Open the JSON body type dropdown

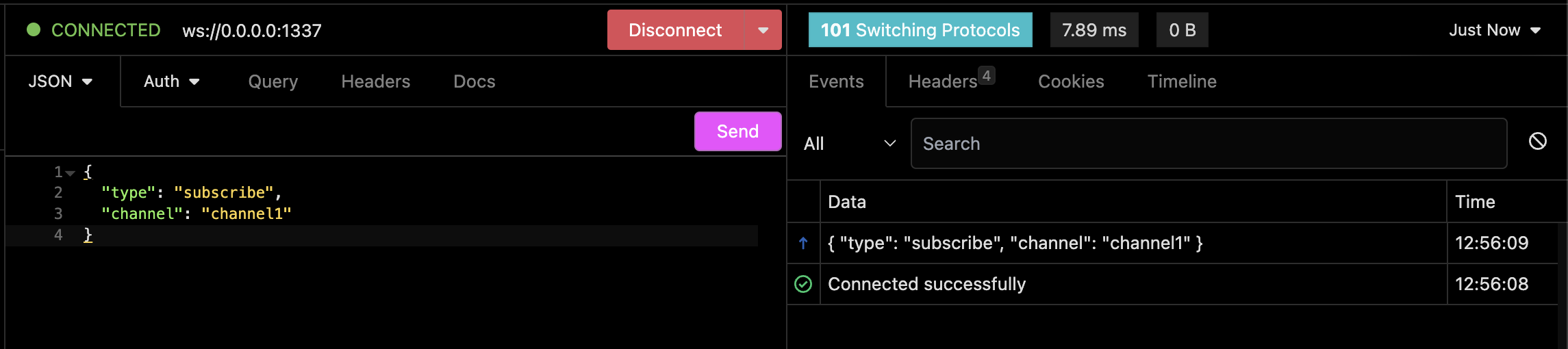point(60,81)
